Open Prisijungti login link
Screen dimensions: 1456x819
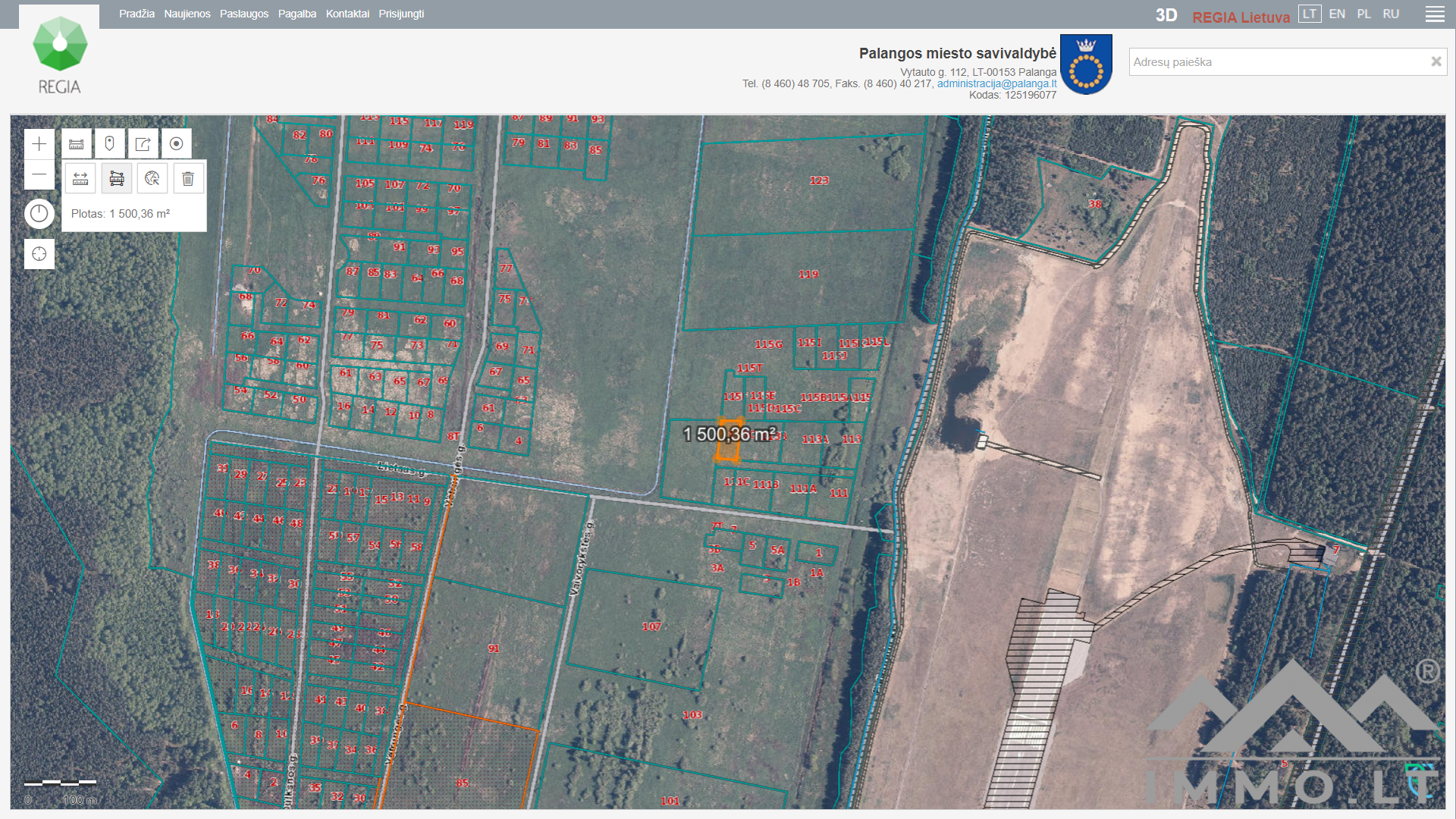pos(401,14)
